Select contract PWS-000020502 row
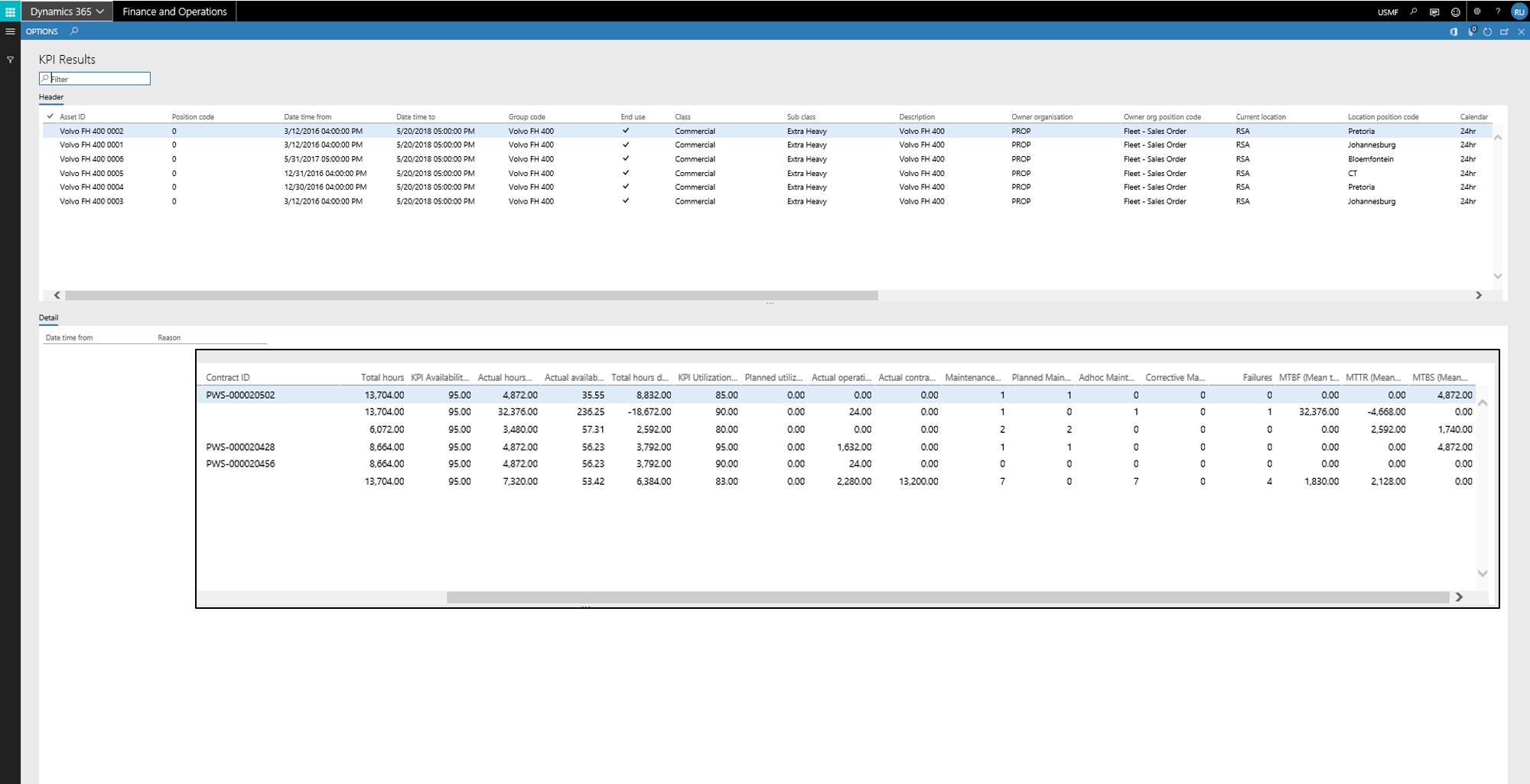 pyautogui.click(x=836, y=395)
